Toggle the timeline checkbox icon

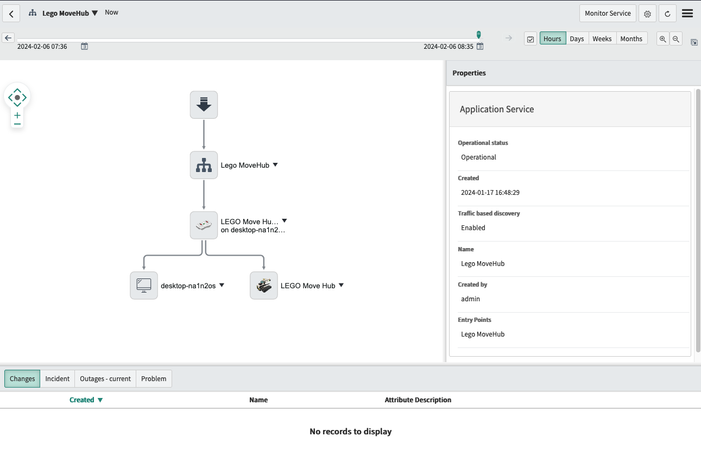point(530,39)
